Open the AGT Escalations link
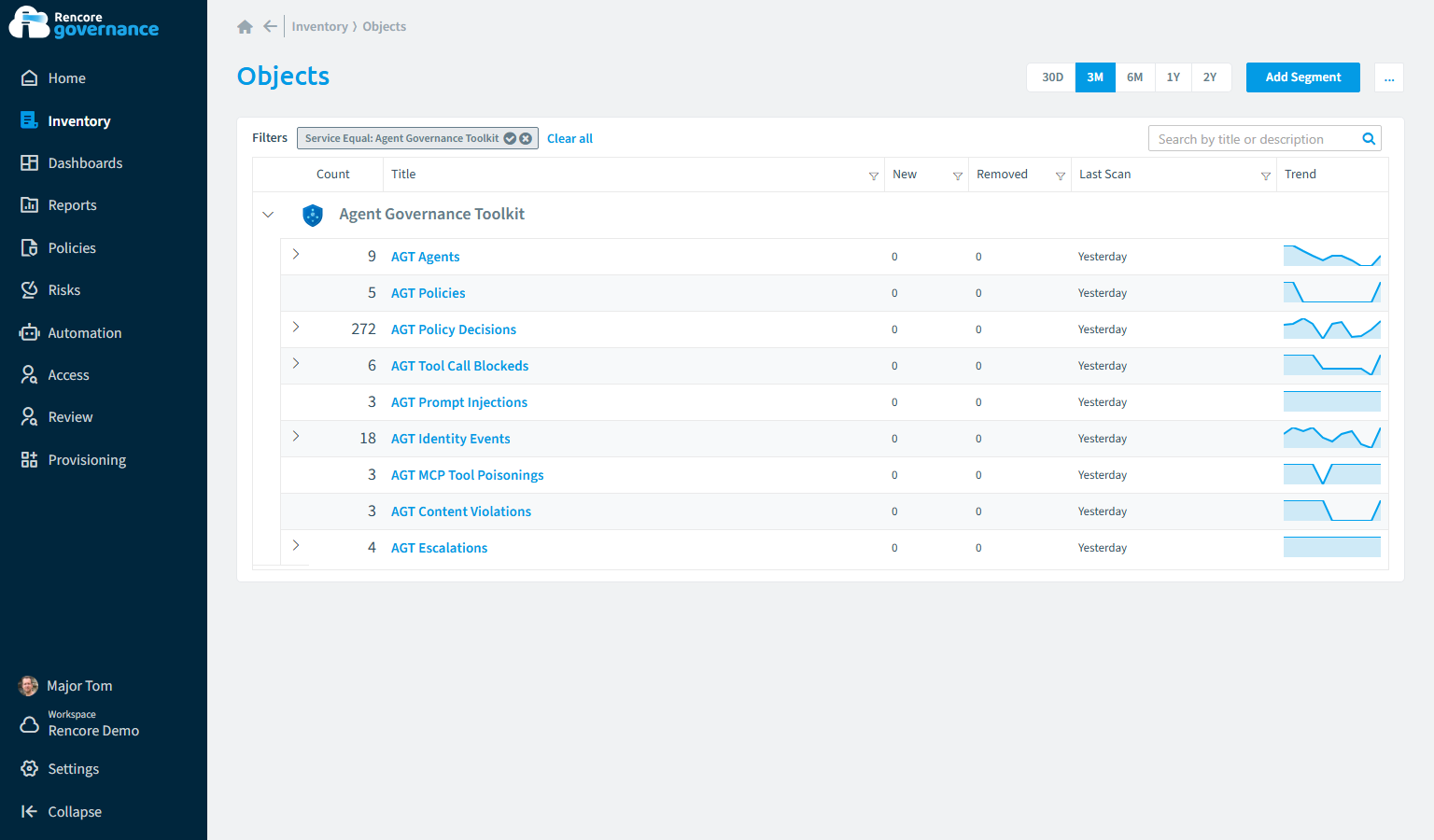Image resolution: width=1434 pixels, height=840 pixels. pos(439,548)
